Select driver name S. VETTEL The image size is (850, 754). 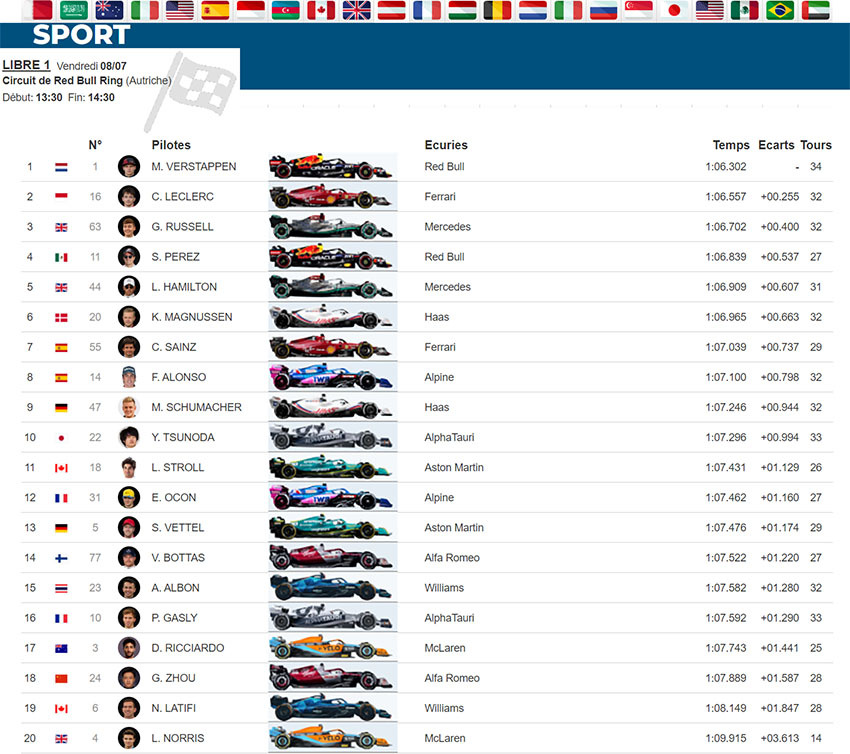tap(178, 527)
